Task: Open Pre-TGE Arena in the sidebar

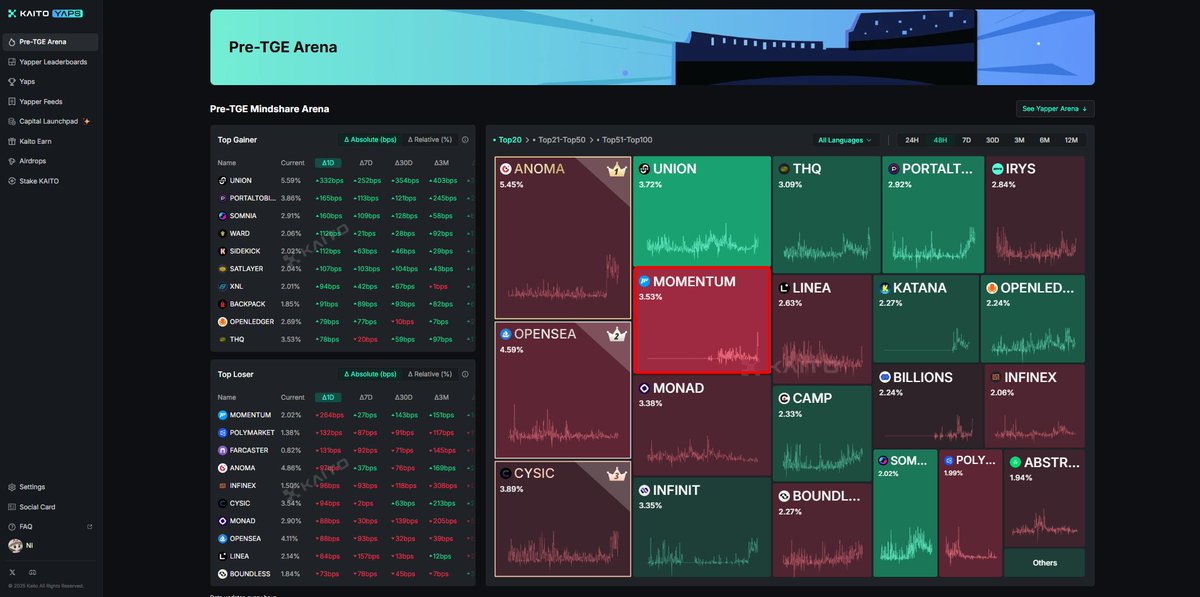Action: coord(50,42)
